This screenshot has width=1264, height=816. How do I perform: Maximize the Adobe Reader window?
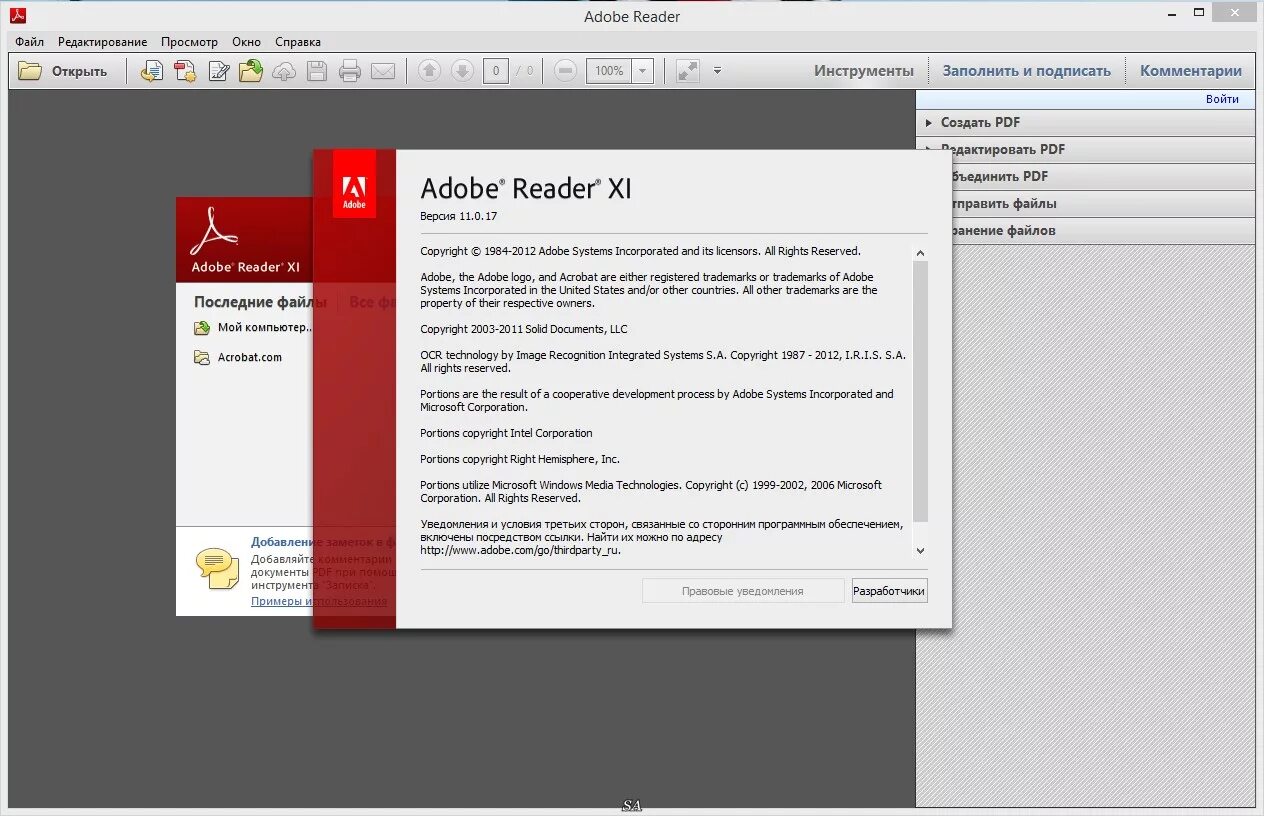click(x=1200, y=13)
